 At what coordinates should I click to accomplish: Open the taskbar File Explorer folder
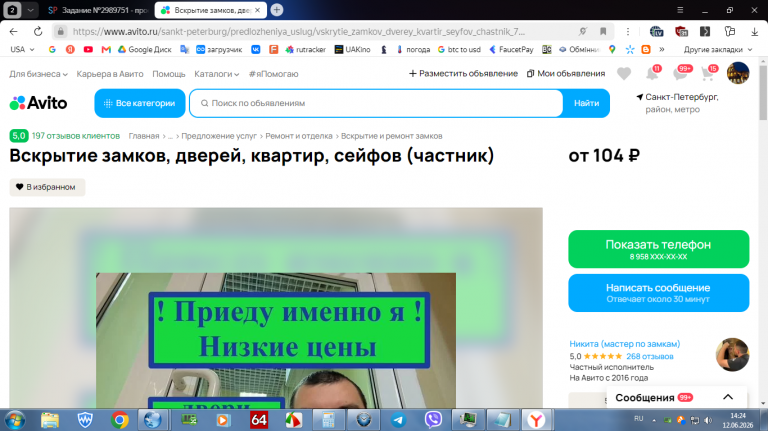click(50, 420)
